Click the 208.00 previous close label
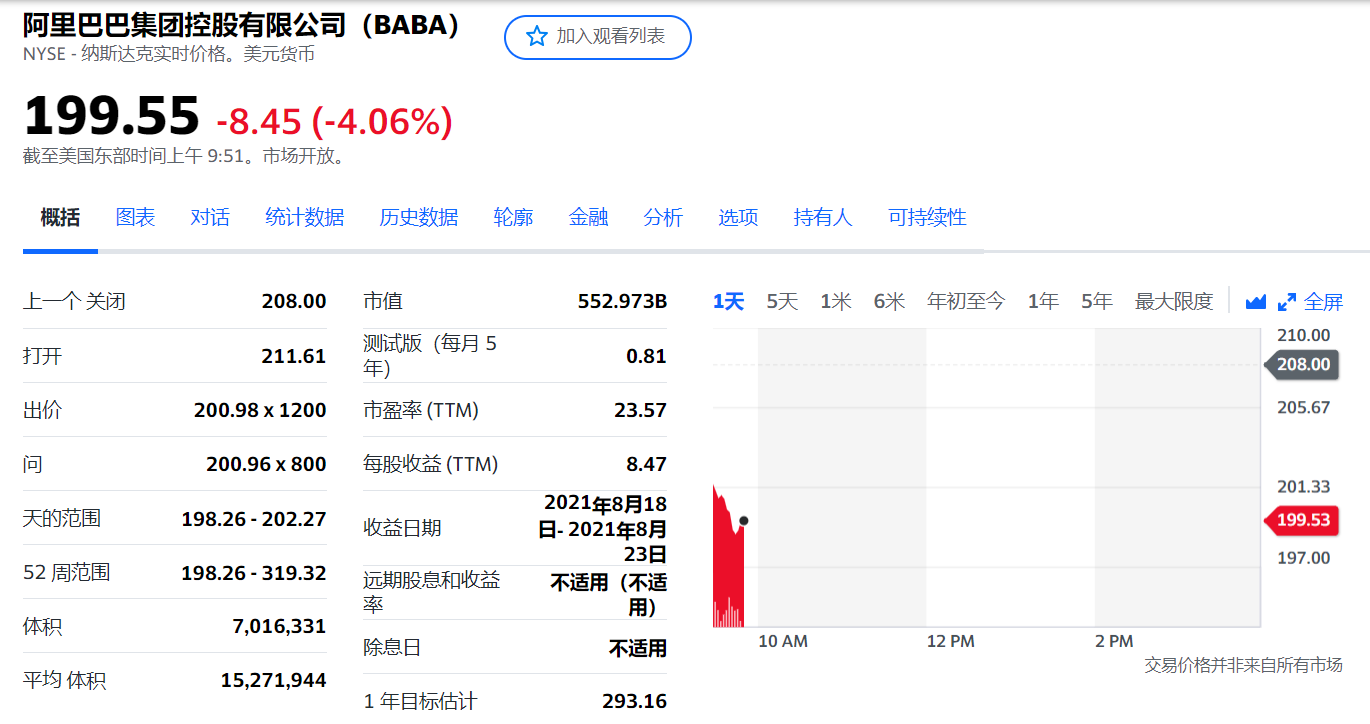This screenshot has width=1370, height=724. click(1303, 364)
